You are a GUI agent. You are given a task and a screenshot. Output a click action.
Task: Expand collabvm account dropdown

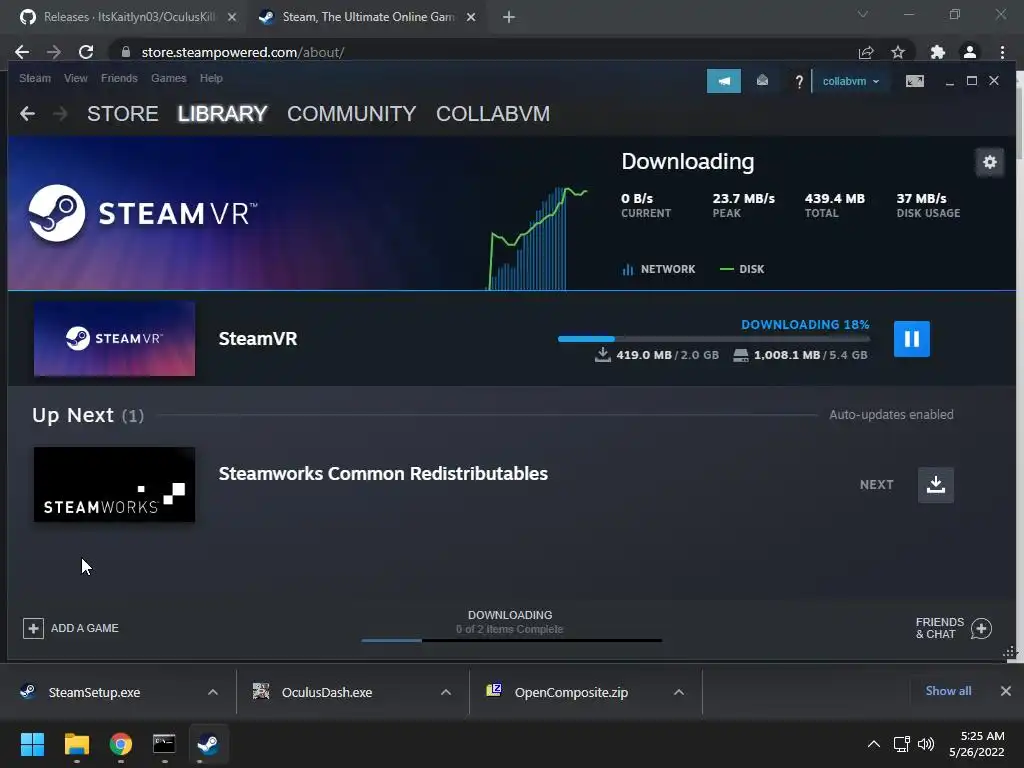(x=850, y=81)
